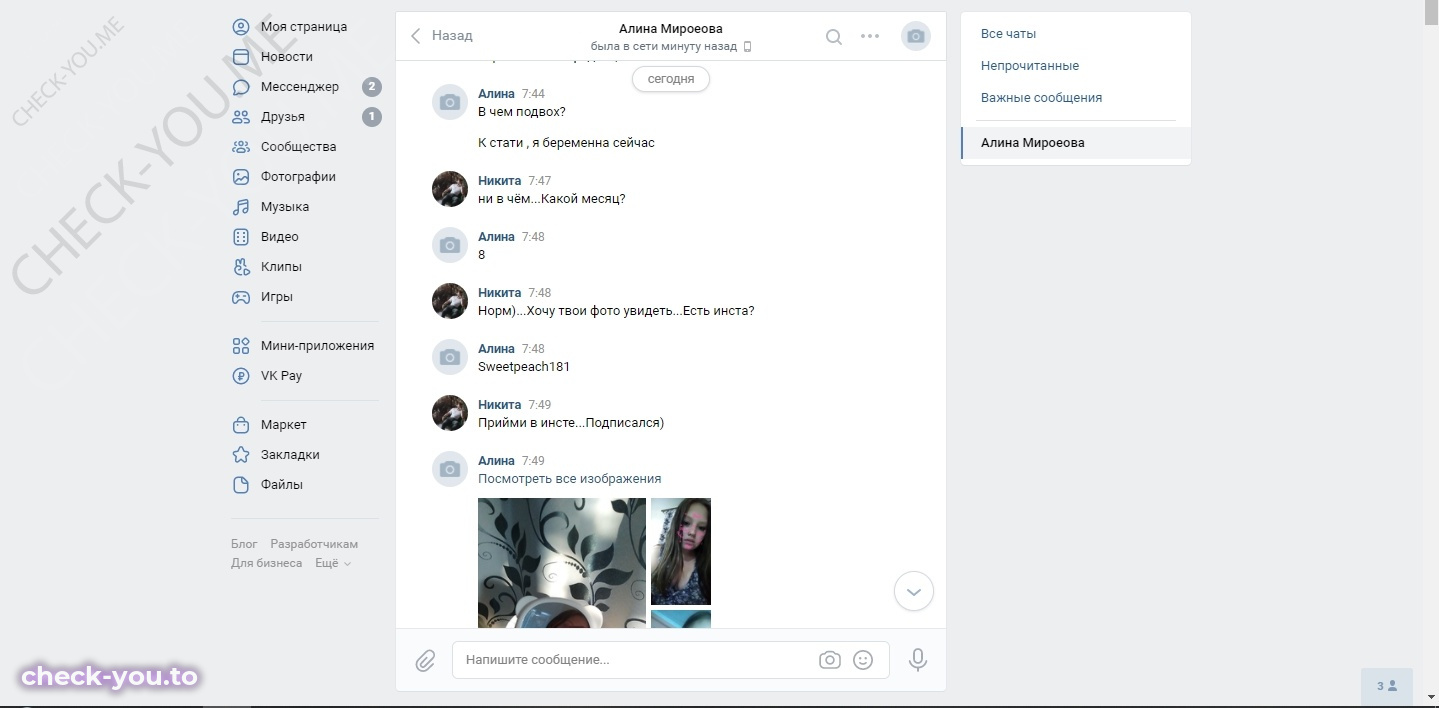Click Посмотреть все изображения link

tap(569, 479)
